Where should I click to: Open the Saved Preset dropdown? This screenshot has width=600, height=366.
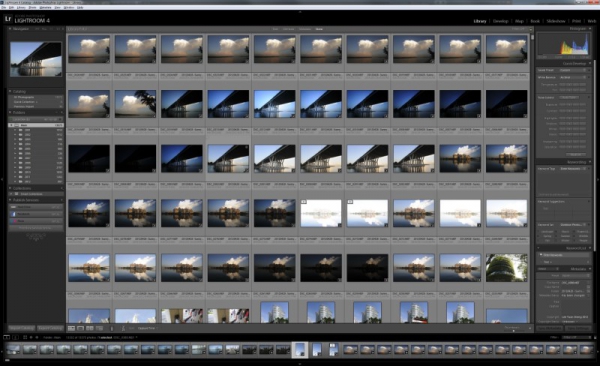tap(573, 70)
